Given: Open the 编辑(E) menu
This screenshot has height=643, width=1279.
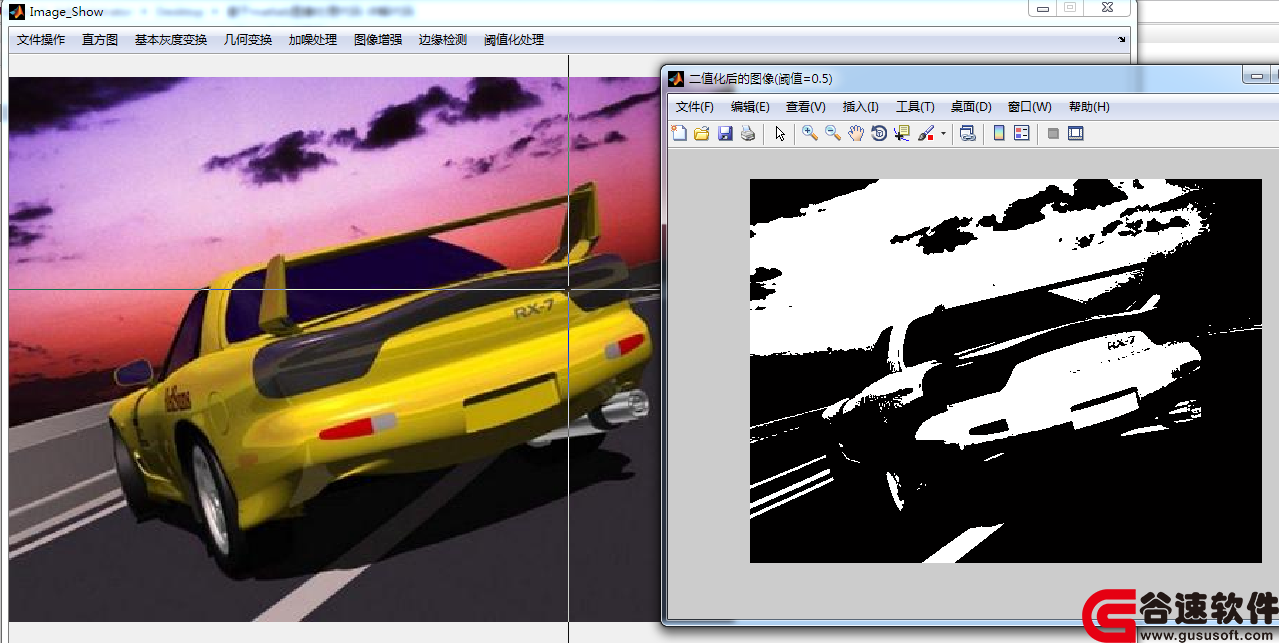Looking at the screenshot, I should (750, 107).
